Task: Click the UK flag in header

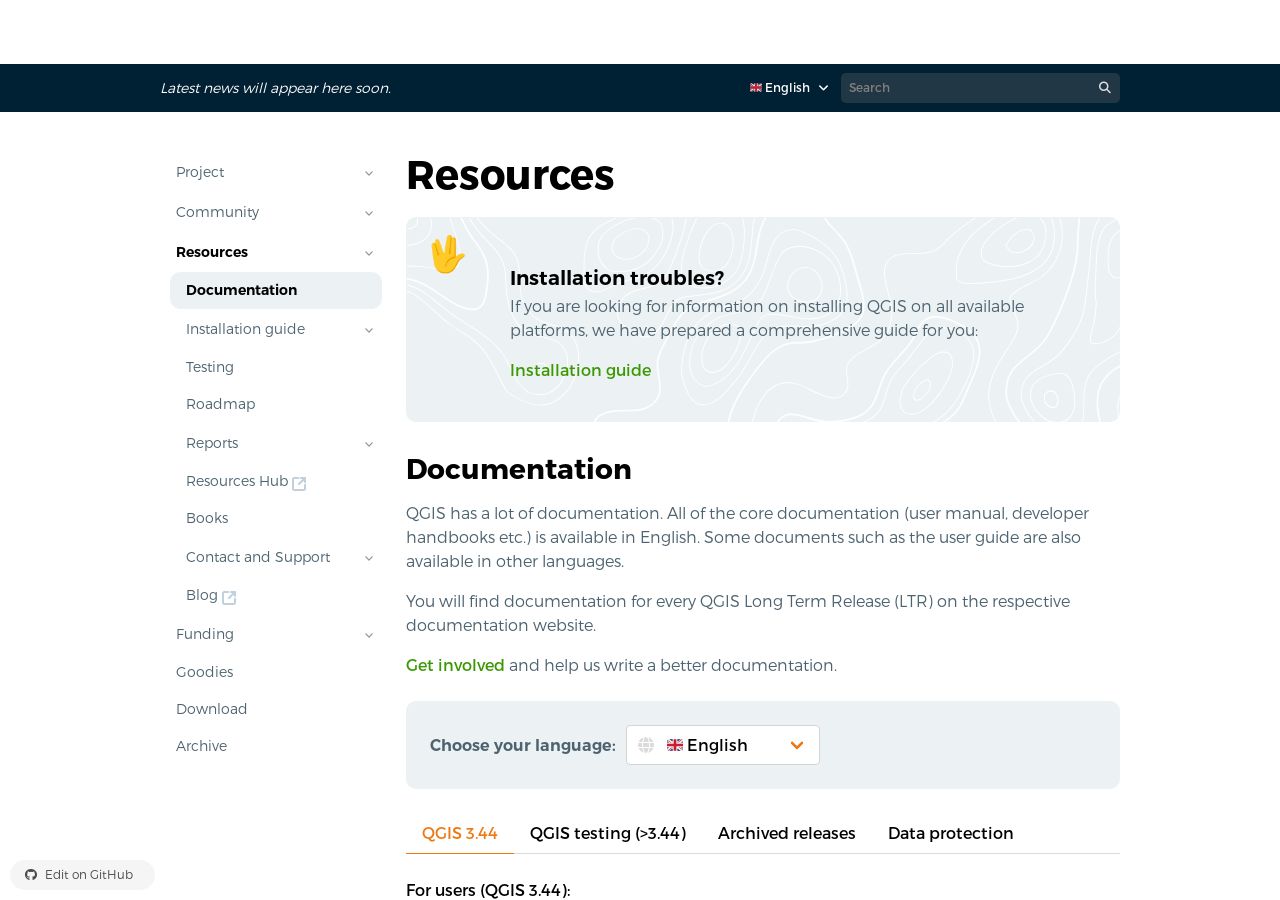Action: pos(756,88)
